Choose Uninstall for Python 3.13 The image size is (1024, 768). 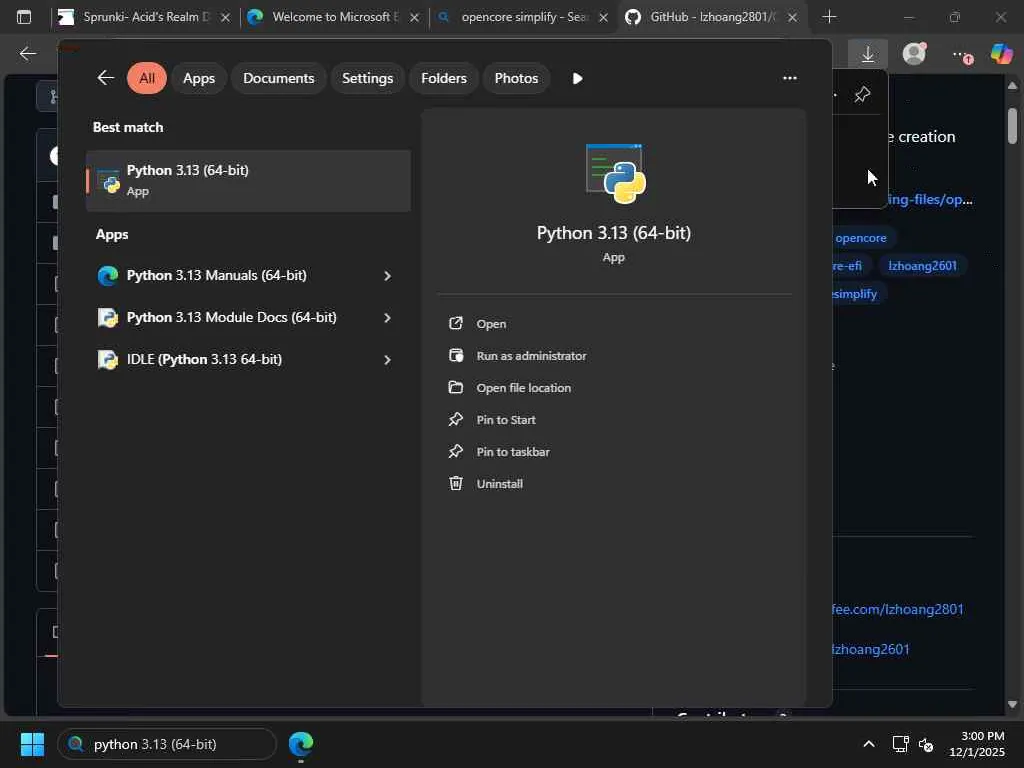click(x=500, y=484)
